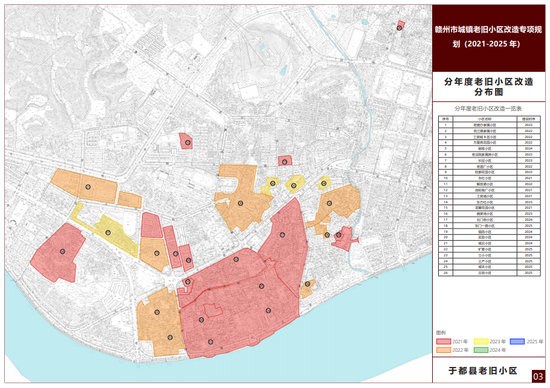The height and width of the screenshot is (388, 550).
Task: Click the orange 2022年 legend swatch
Action: [x=443, y=350]
